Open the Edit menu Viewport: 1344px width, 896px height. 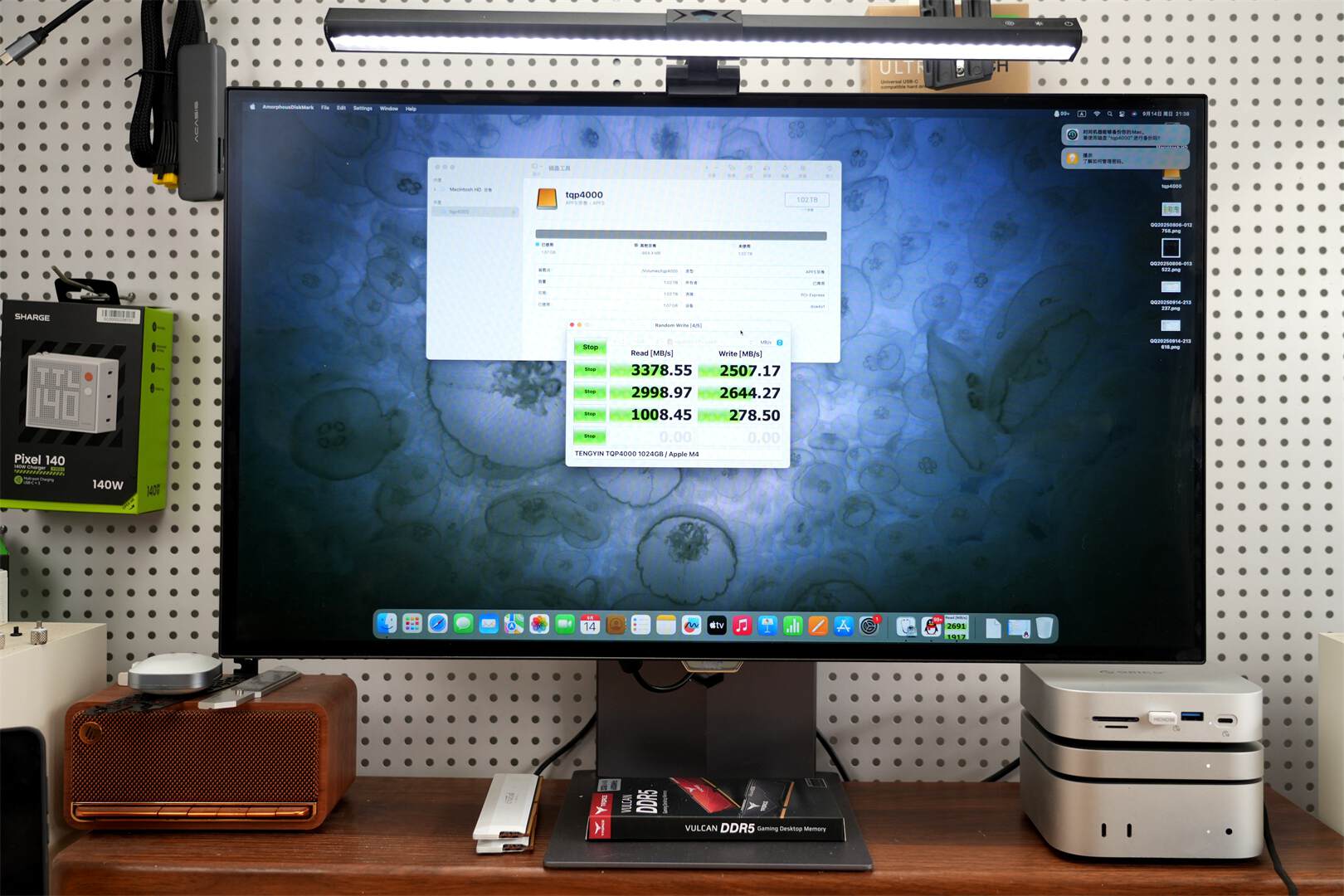(341, 108)
